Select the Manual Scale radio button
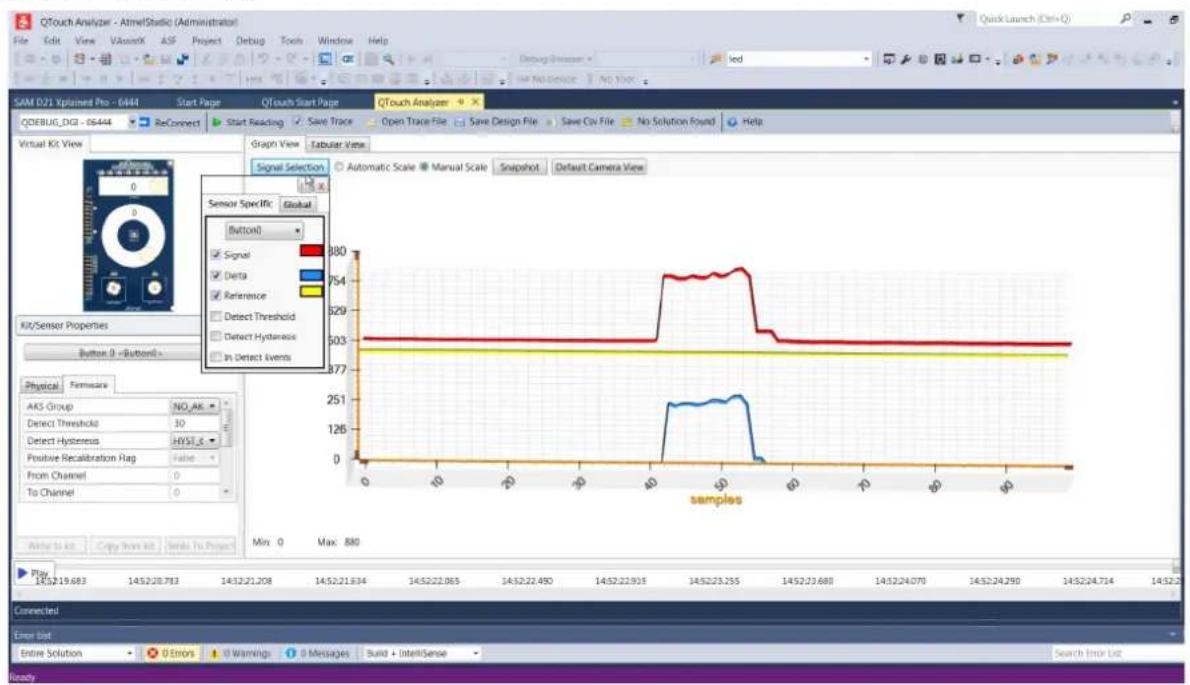 pyautogui.click(x=424, y=167)
